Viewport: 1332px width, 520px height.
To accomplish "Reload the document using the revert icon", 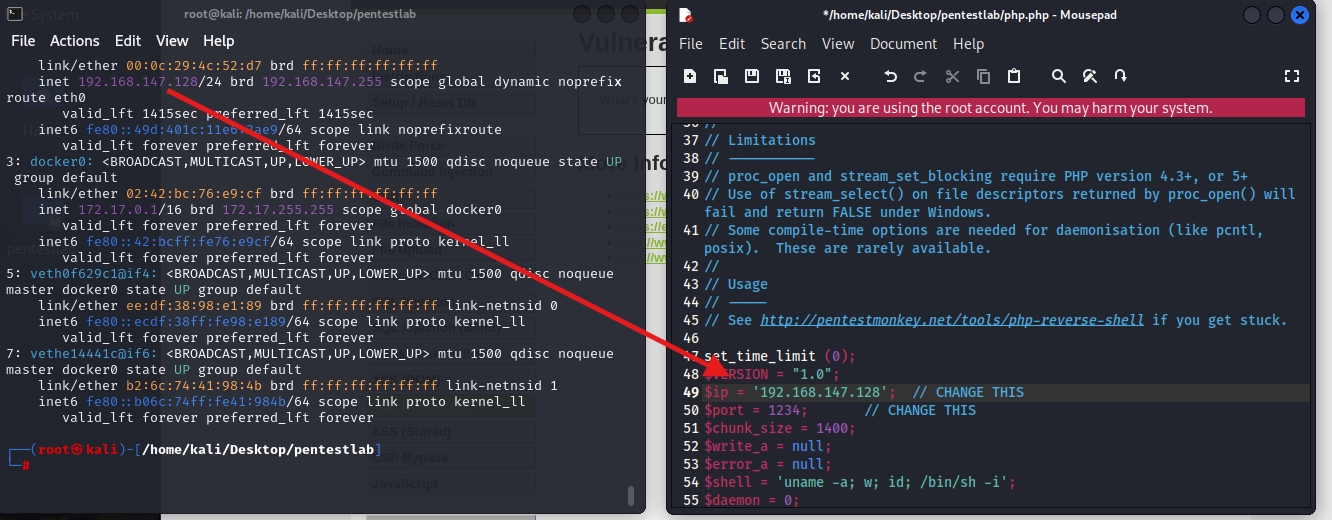I will coord(814,76).
